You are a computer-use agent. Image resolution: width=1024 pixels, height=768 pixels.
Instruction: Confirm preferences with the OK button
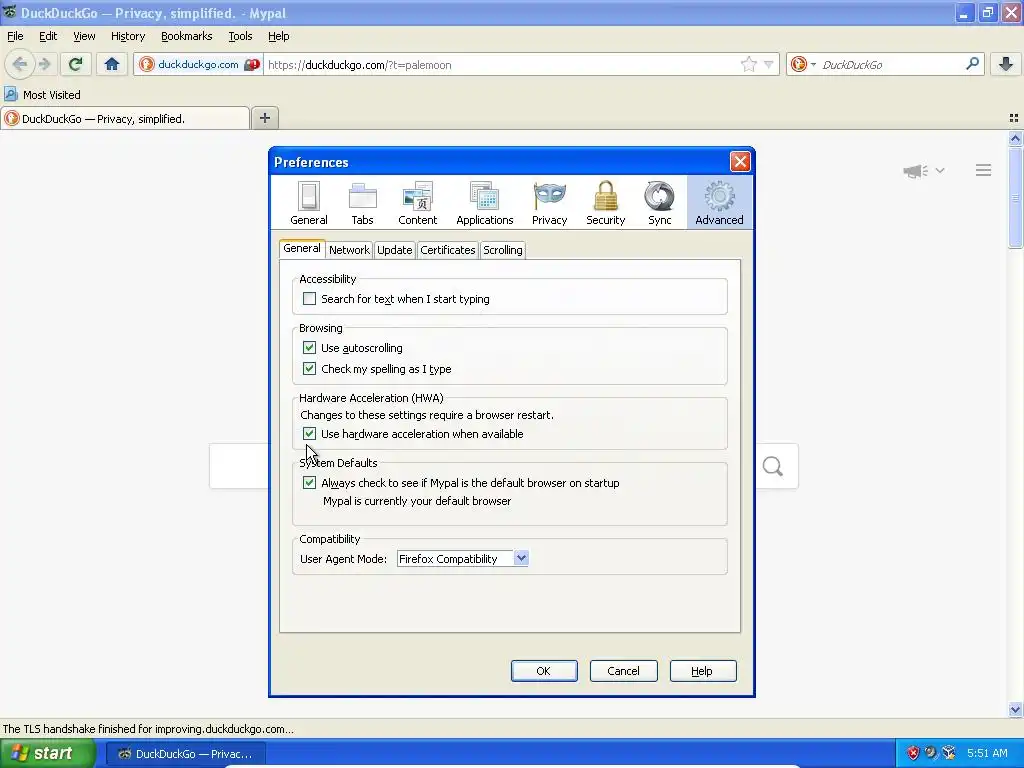click(544, 671)
